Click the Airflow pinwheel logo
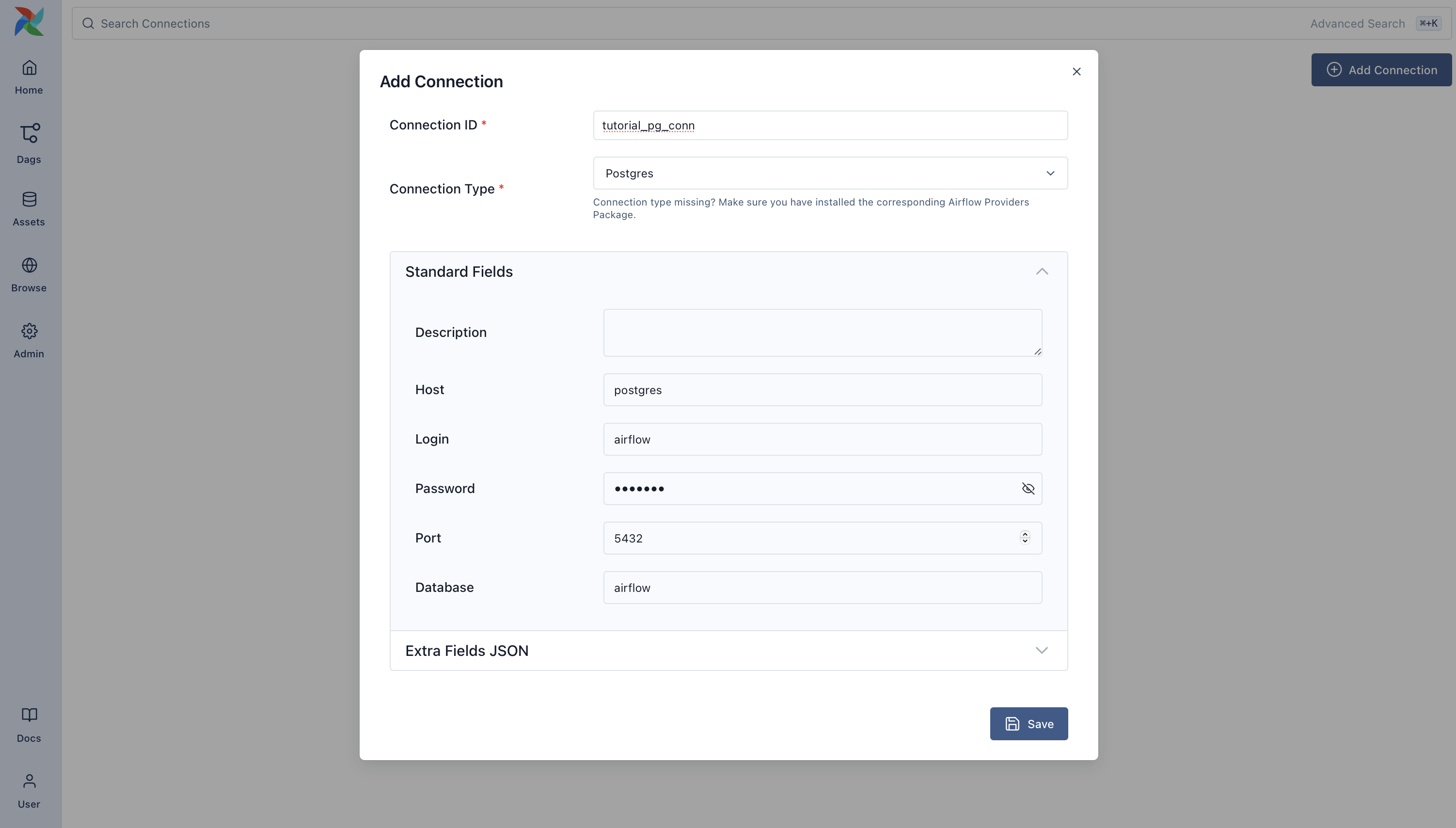Image resolution: width=1456 pixels, height=828 pixels. [29, 22]
